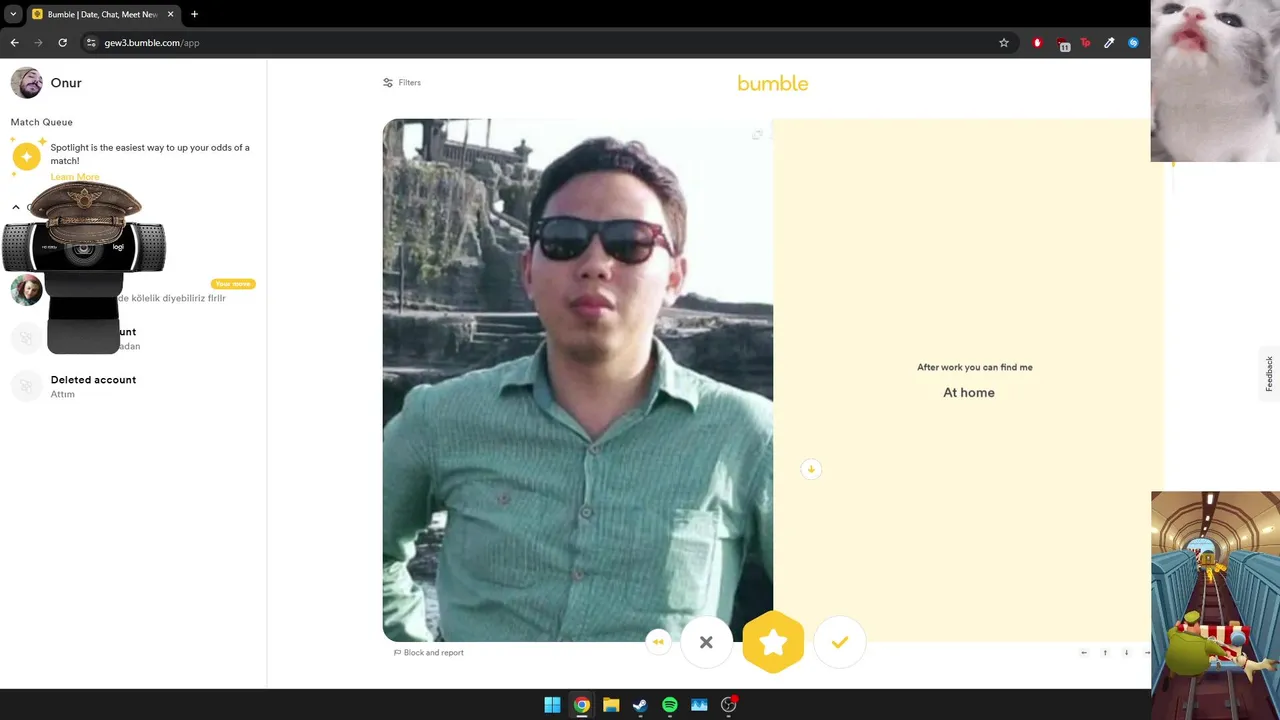1280x720 pixels.
Task: View site information icon in address bar
Action: (x=91, y=43)
